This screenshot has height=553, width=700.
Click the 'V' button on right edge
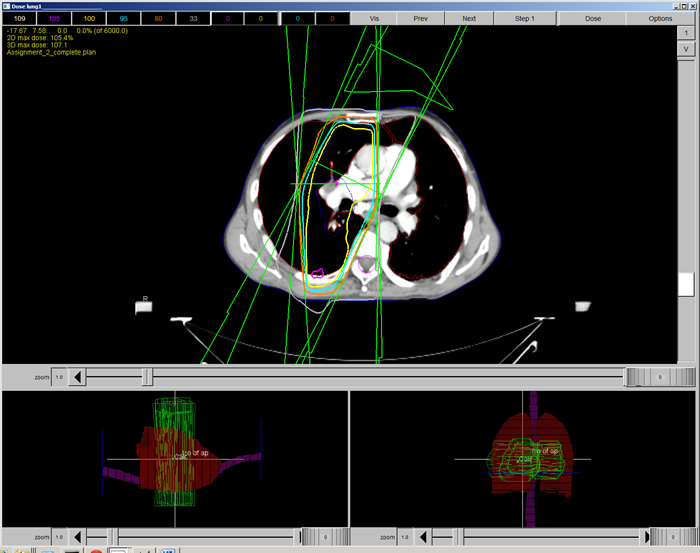coord(685,50)
